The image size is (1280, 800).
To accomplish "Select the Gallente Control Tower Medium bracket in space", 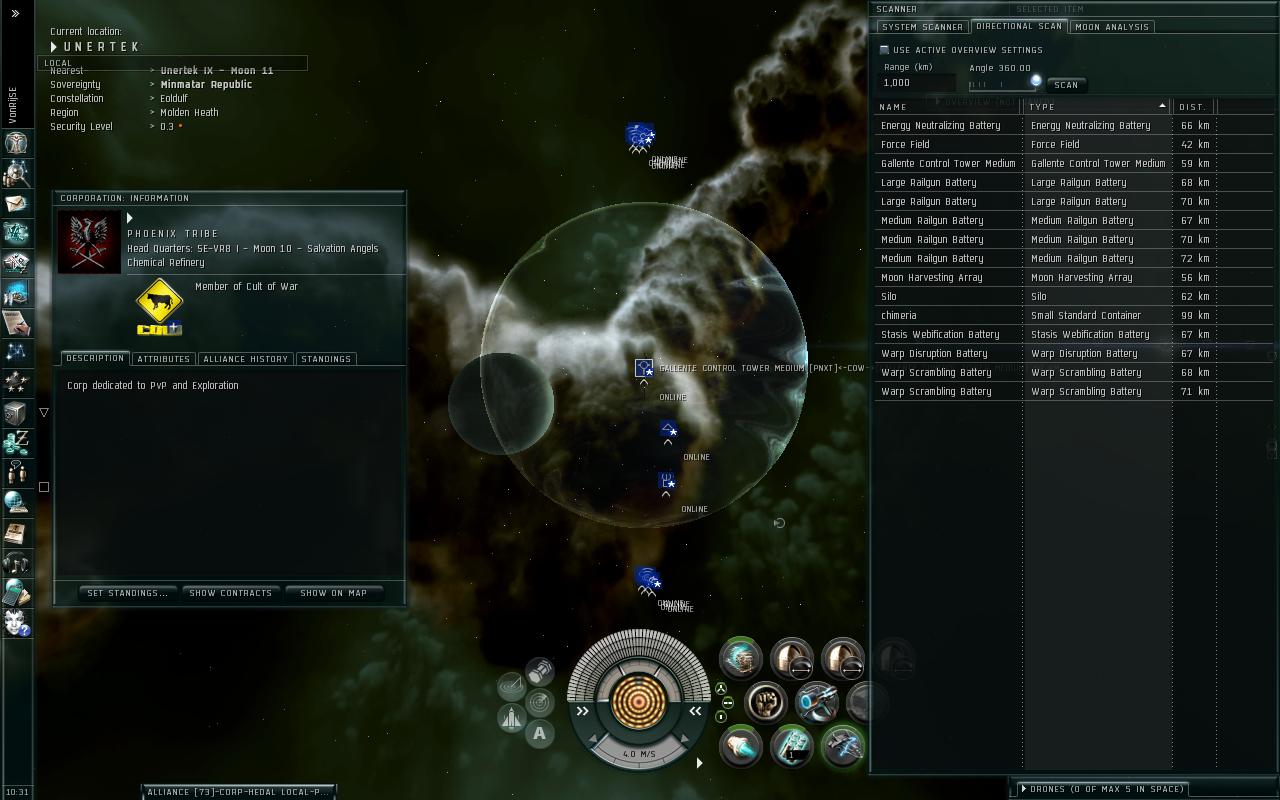I will click(644, 369).
